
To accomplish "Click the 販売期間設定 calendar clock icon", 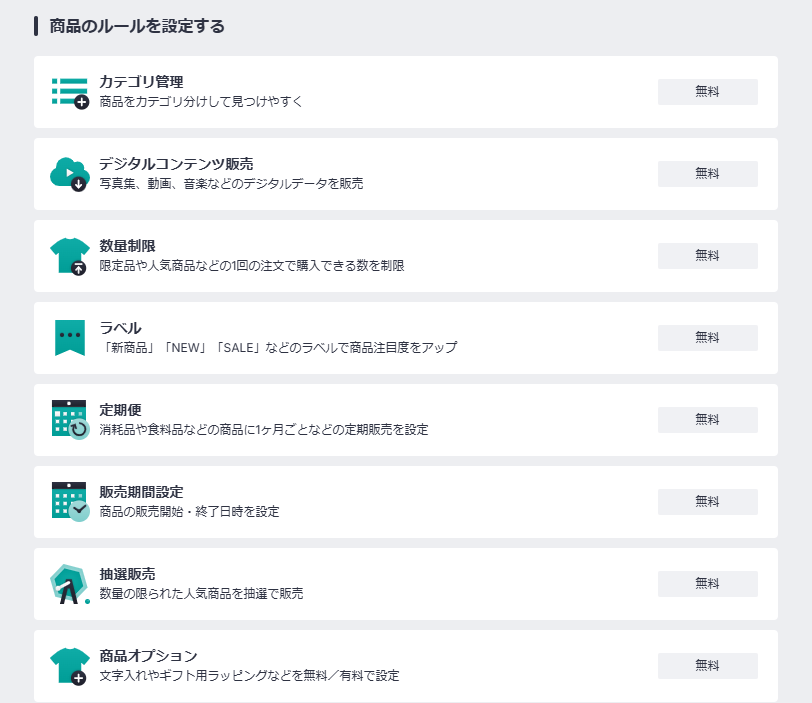I will click(70, 502).
